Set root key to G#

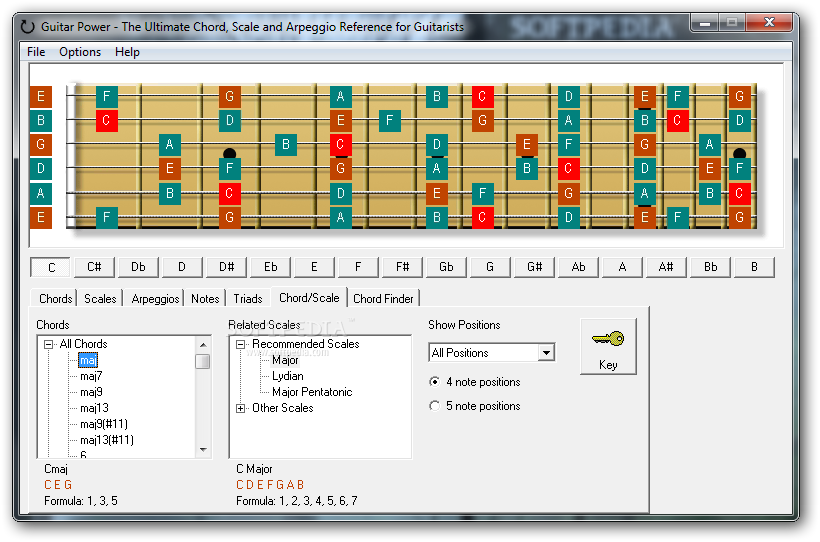534,267
